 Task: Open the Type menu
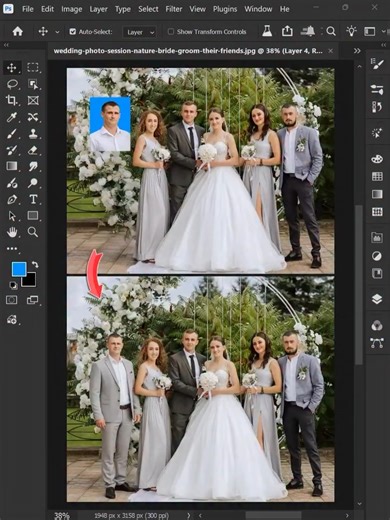pyautogui.click(x=123, y=9)
